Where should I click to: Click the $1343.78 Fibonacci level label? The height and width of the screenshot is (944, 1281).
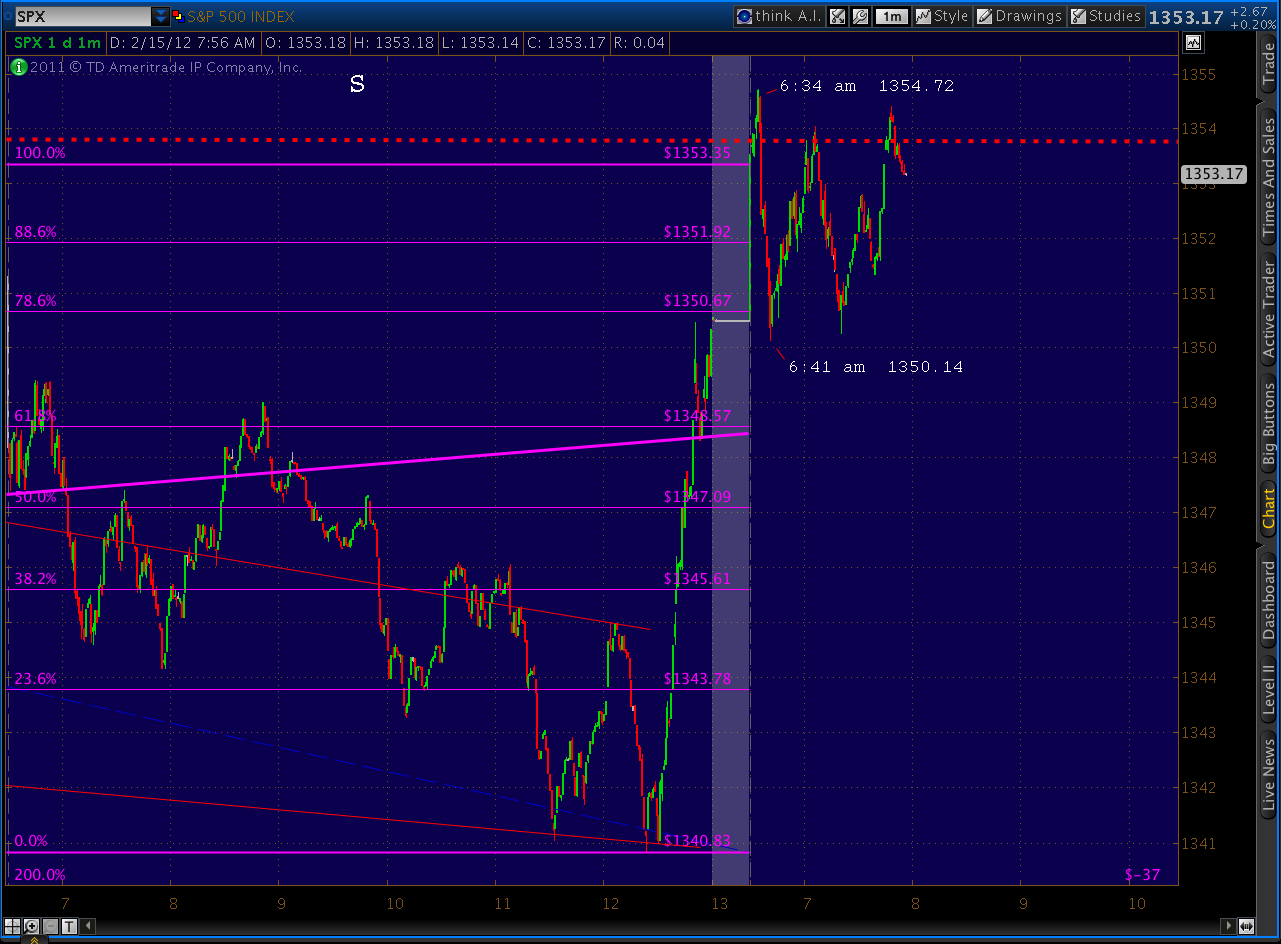697,679
